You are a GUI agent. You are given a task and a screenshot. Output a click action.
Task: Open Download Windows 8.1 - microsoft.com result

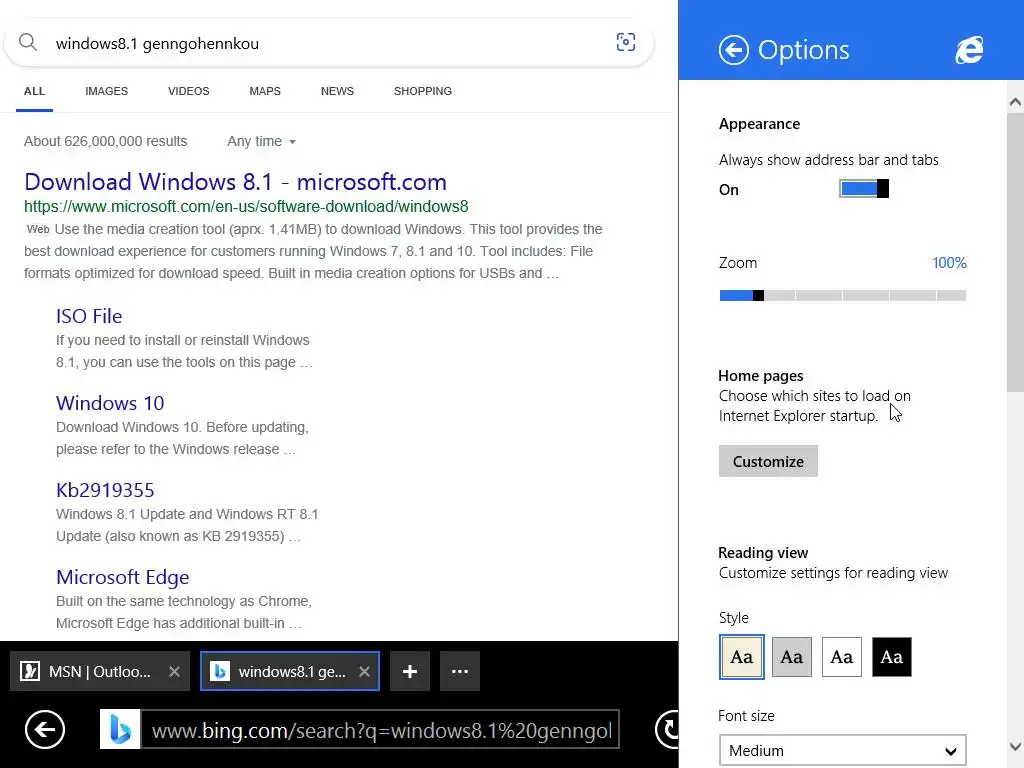[235, 182]
